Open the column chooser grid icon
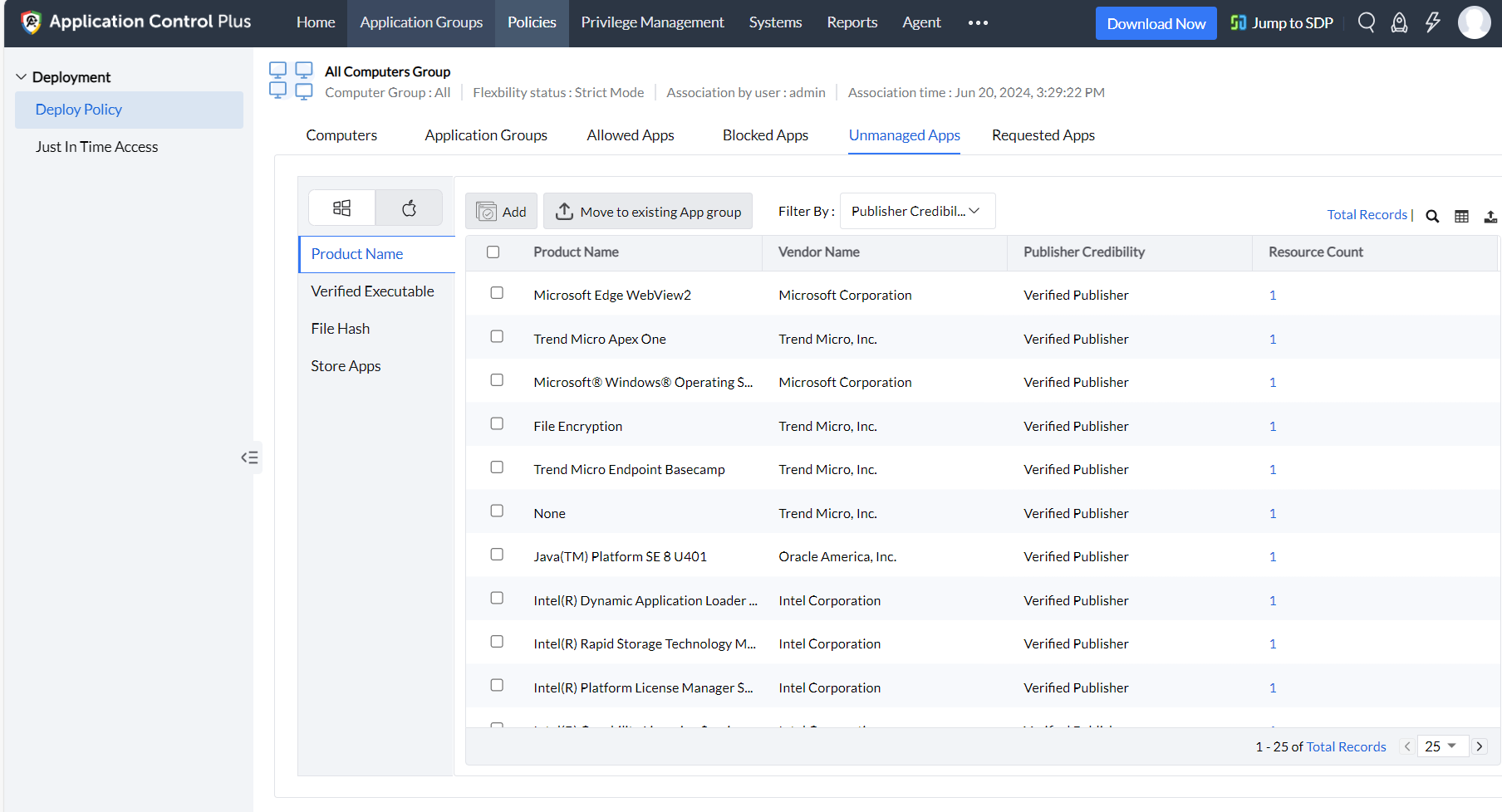Image resolution: width=1502 pixels, height=812 pixels. (1461, 216)
